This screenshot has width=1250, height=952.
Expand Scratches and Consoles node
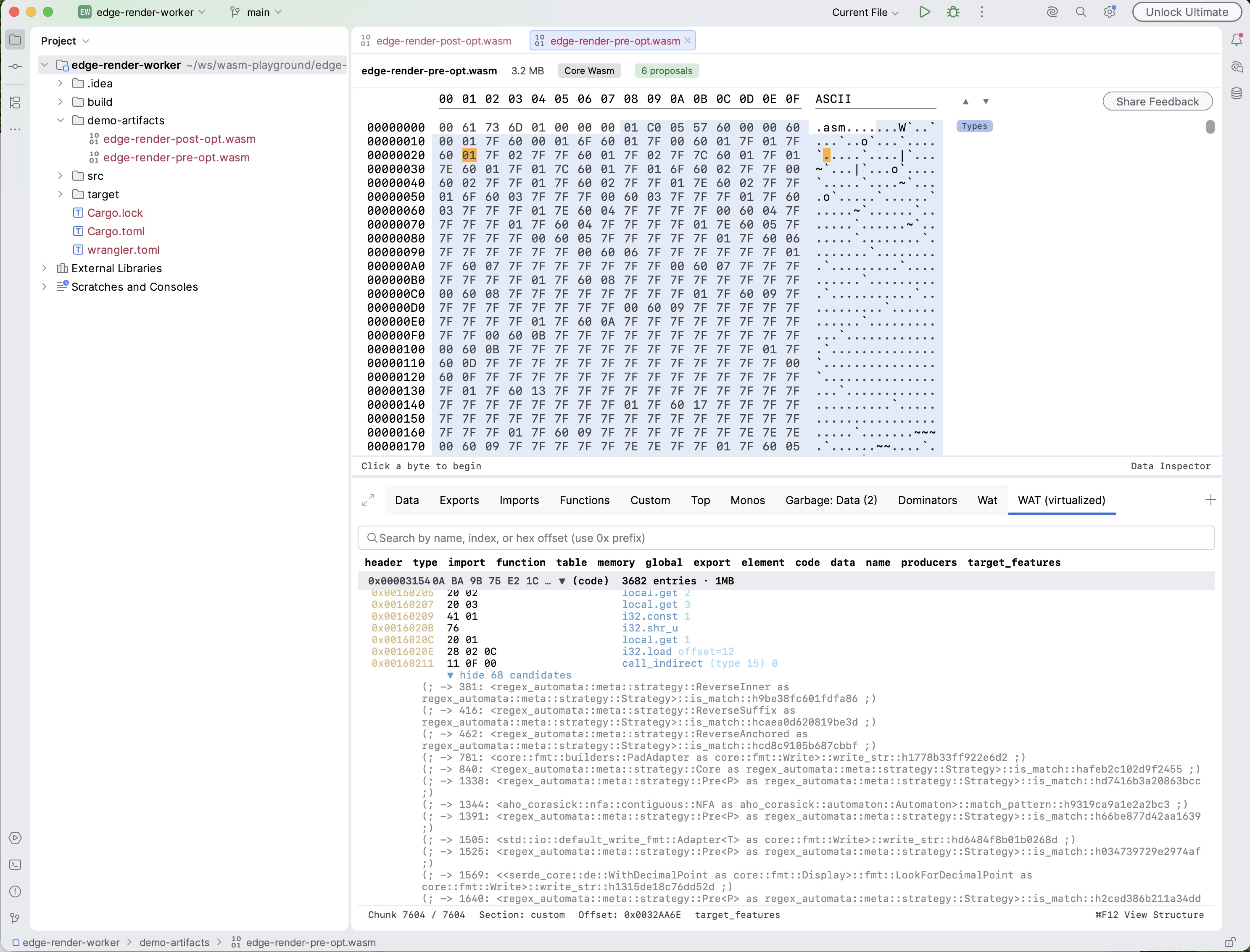pos(45,287)
